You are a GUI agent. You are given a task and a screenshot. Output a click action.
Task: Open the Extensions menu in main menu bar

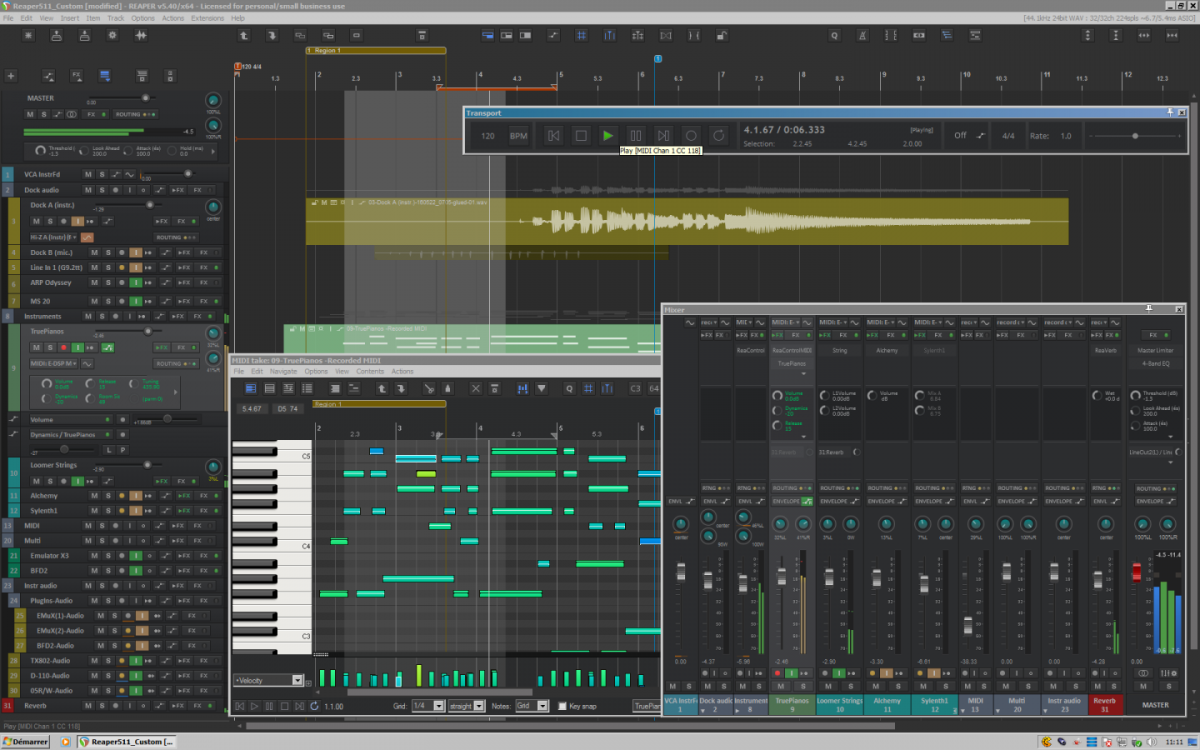coord(207,18)
